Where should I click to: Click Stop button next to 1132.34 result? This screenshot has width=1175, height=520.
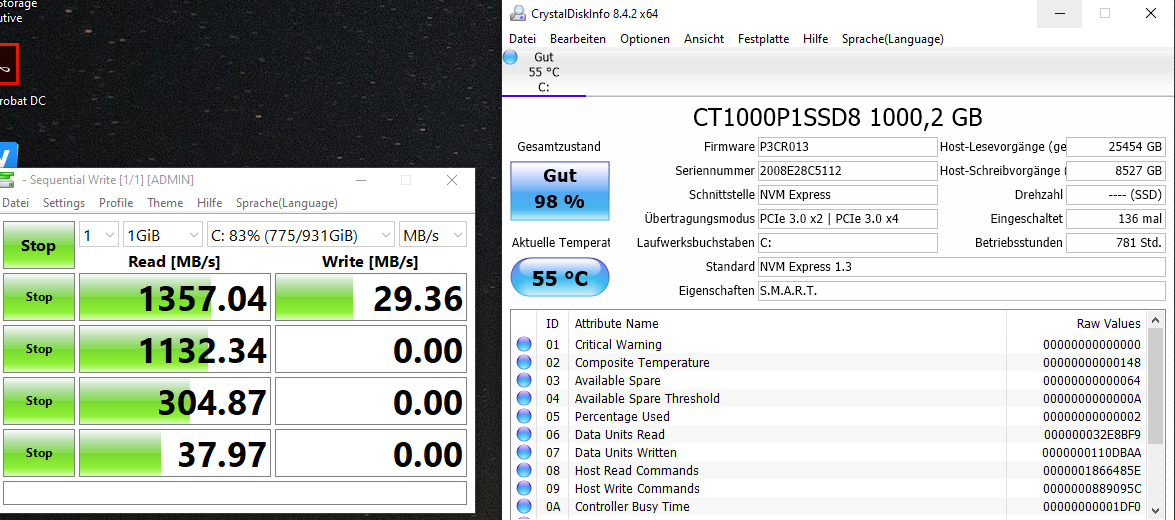(x=38, y=348)
